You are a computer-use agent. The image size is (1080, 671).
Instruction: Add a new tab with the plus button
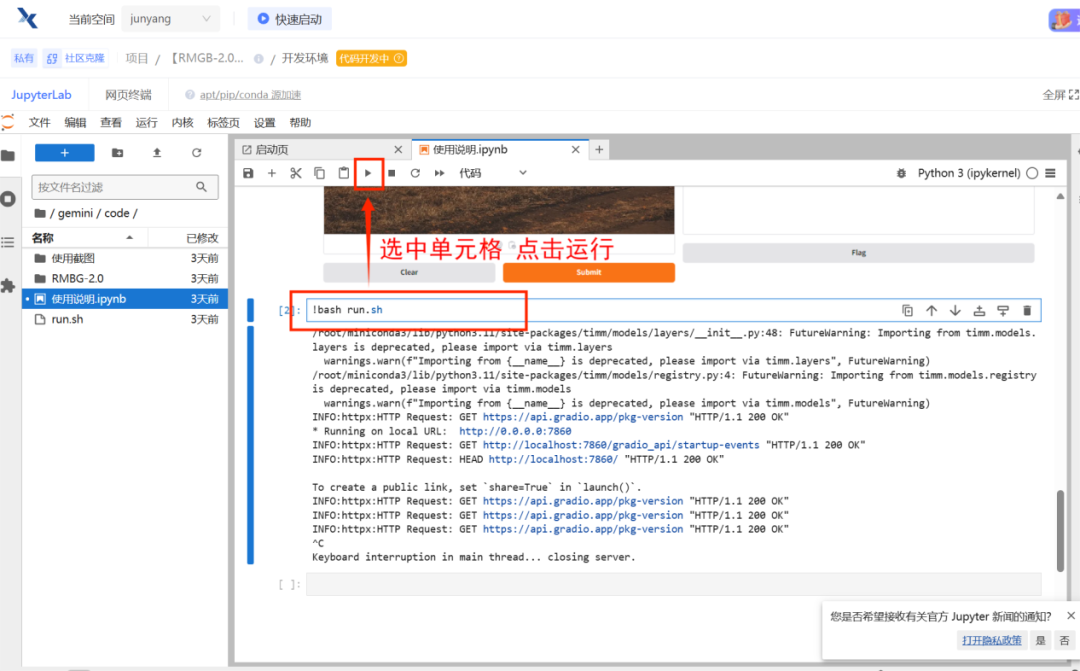tap(599, 149)
